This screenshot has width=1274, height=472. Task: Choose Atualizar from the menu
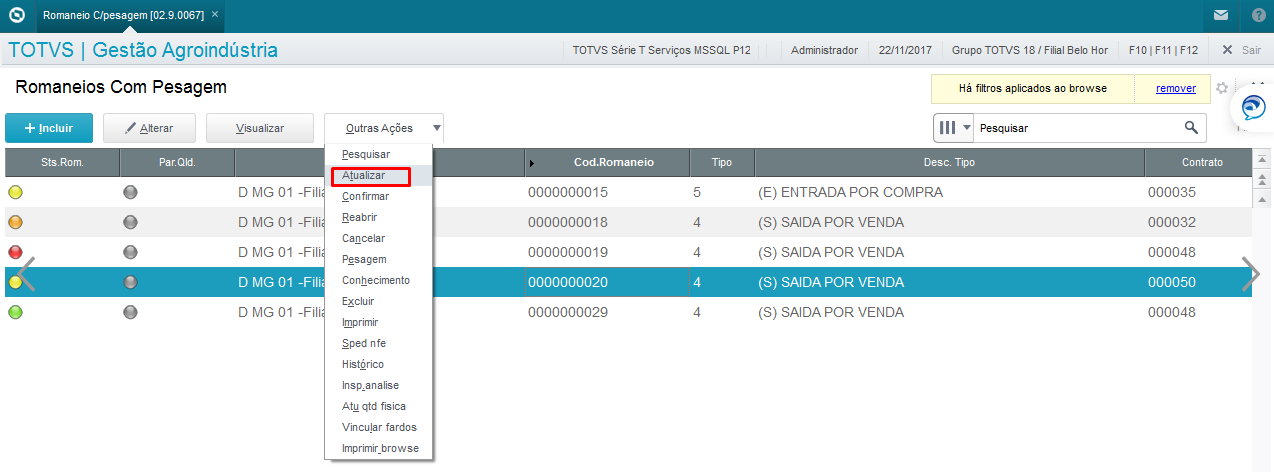(363, 175)
